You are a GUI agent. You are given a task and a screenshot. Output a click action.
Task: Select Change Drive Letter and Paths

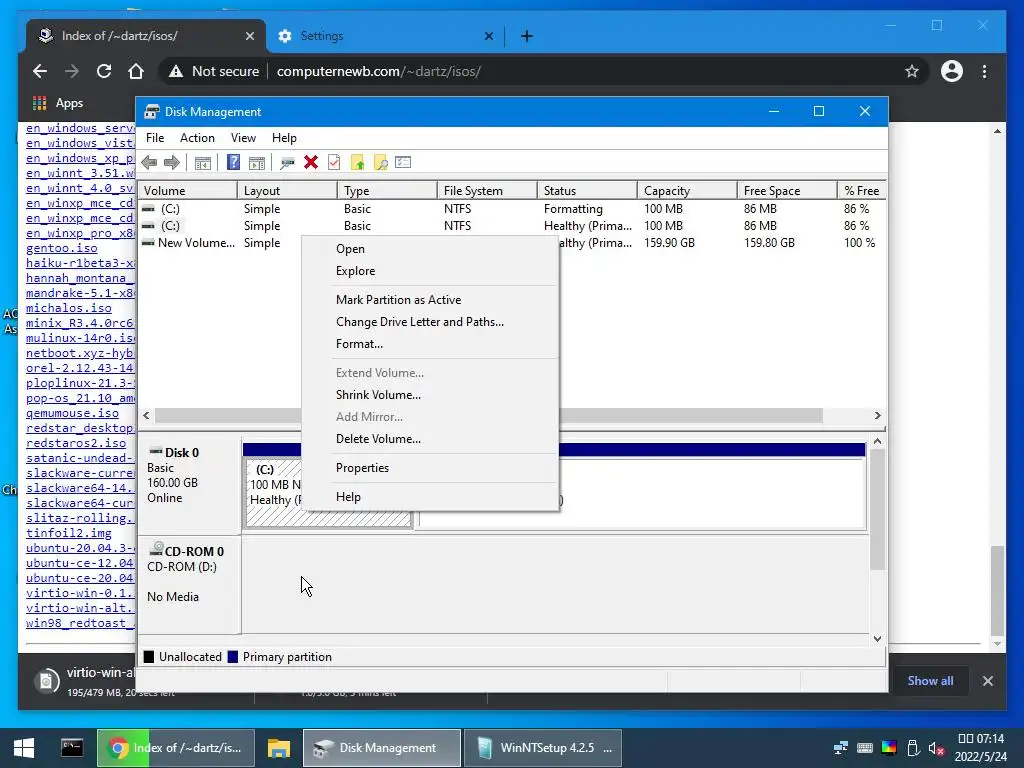[x=430, y=322]
